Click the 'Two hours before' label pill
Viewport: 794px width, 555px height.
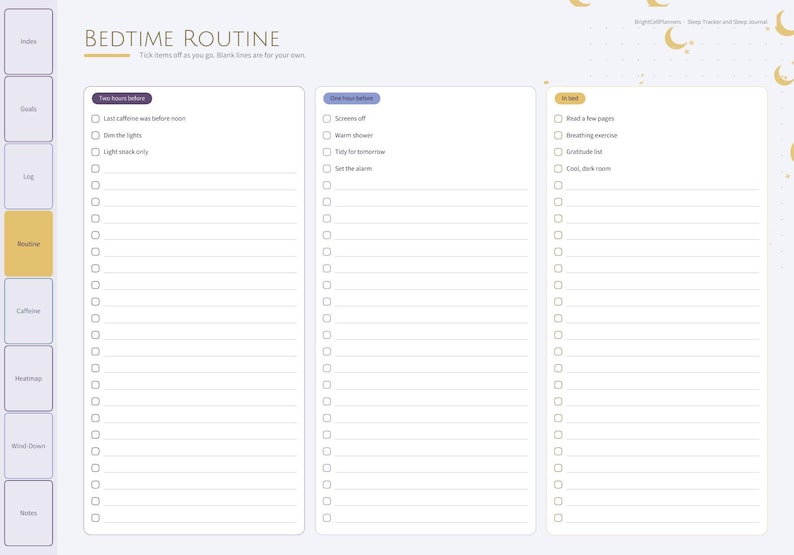coord(122,98)
